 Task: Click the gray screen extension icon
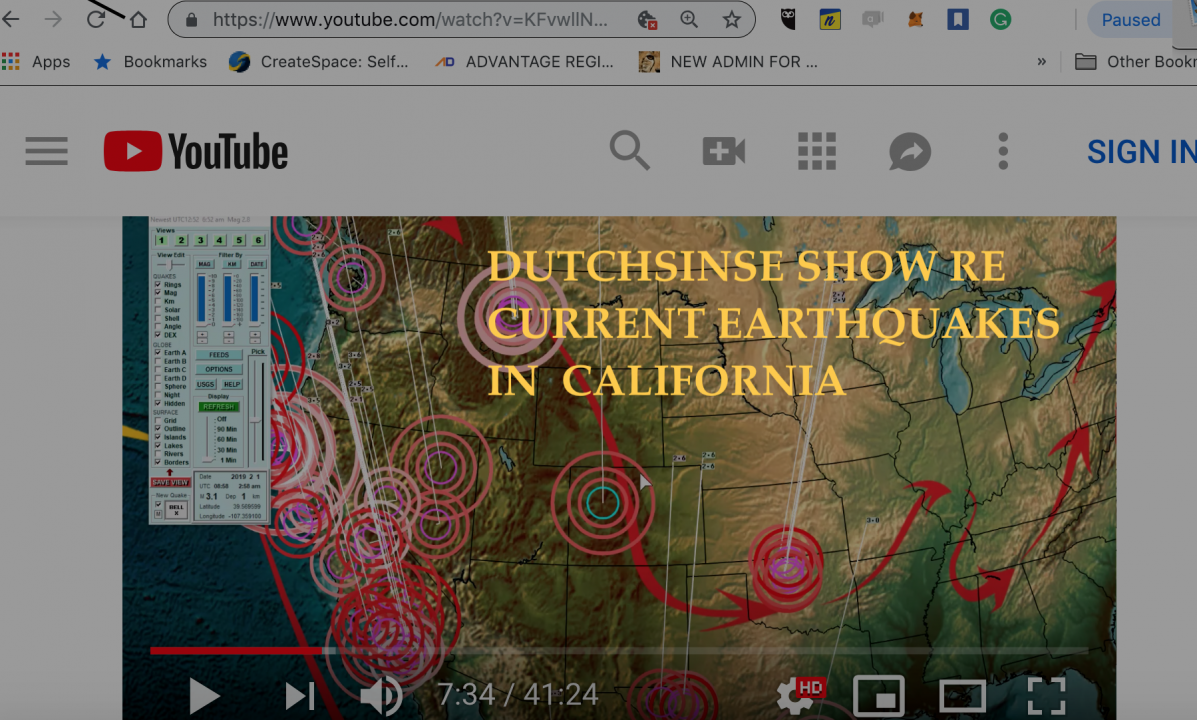873,19
